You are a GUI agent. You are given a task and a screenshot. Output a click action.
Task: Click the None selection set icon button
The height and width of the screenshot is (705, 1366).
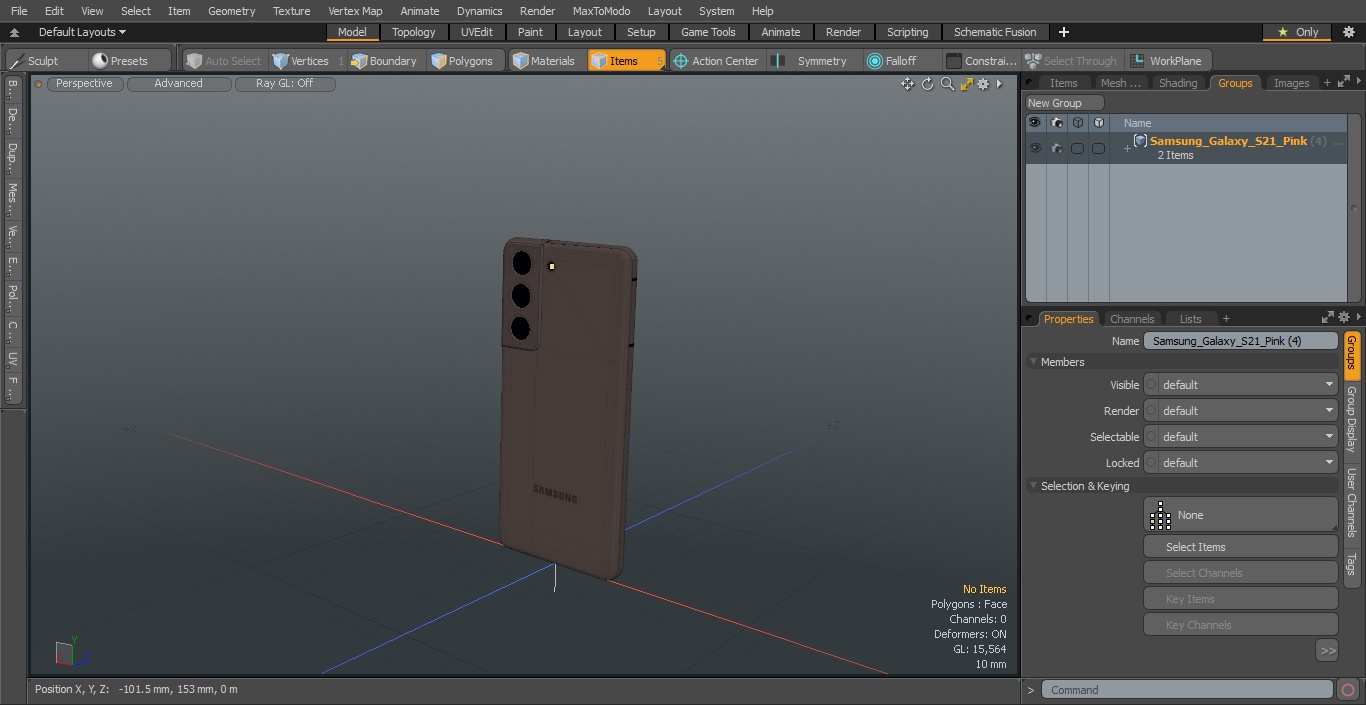point(1240,515)
